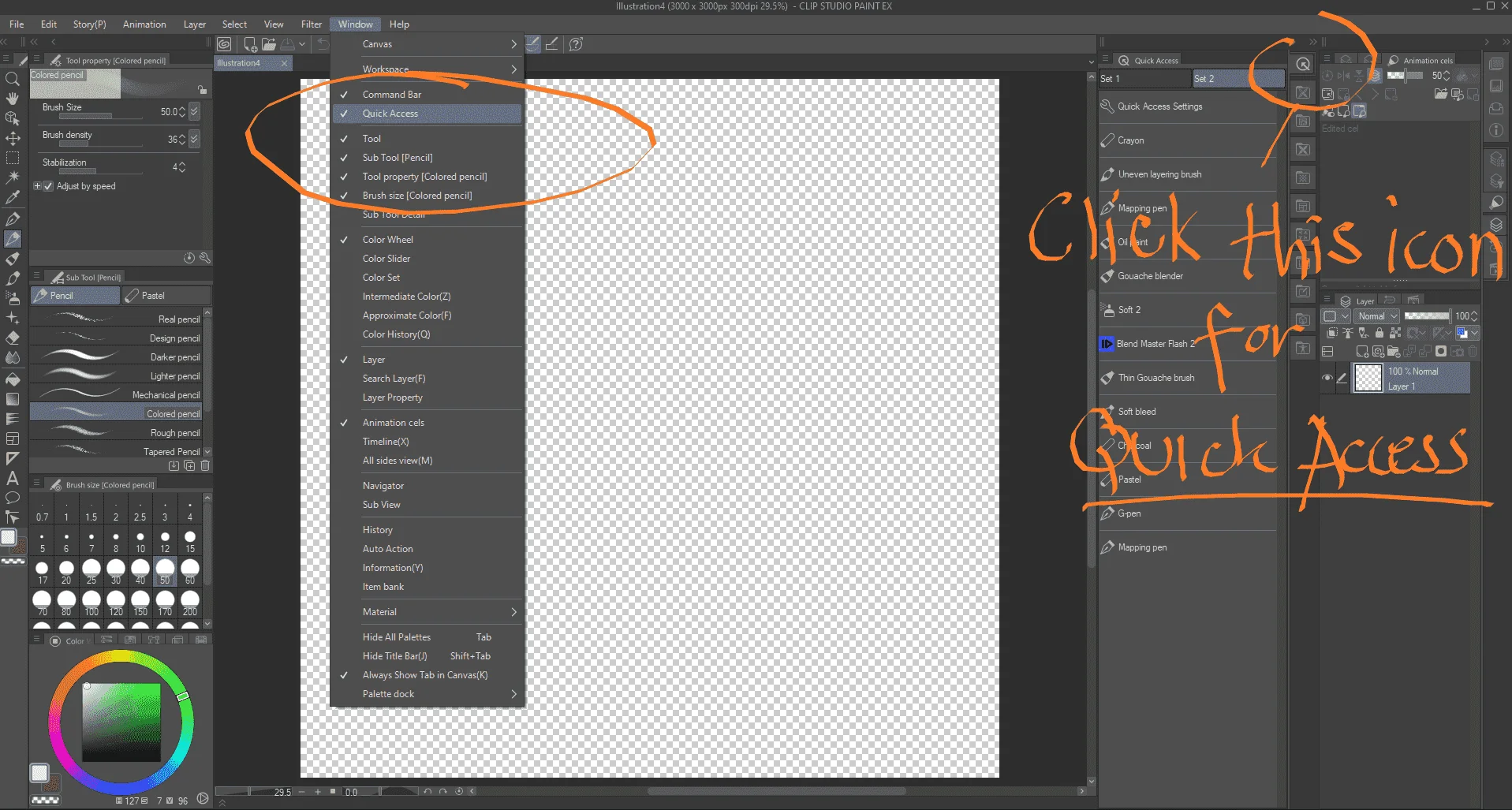The image size is (1512, 810).
Task: Open Quick Access Settings
Action: pos(1188,106)
